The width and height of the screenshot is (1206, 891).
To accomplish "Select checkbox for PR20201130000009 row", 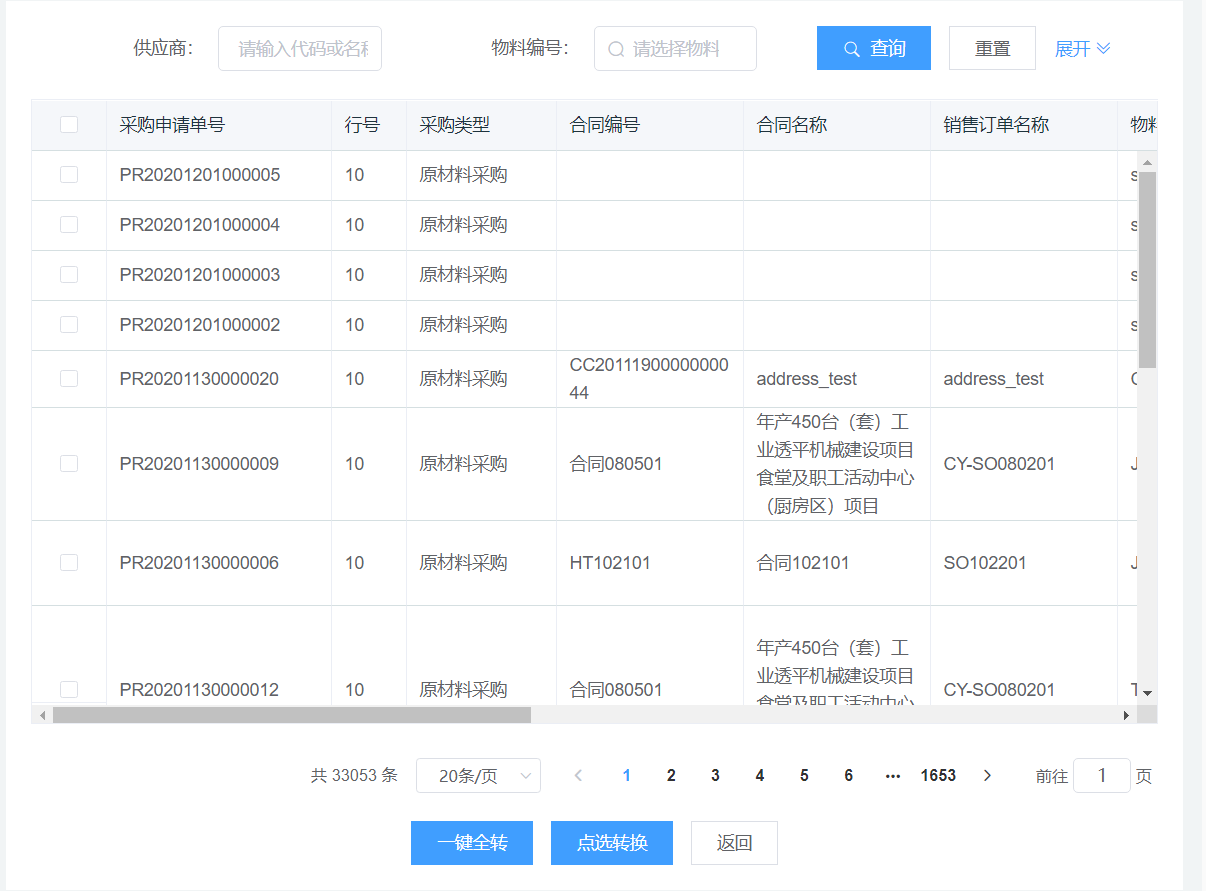I will click(x=69, y=464).
